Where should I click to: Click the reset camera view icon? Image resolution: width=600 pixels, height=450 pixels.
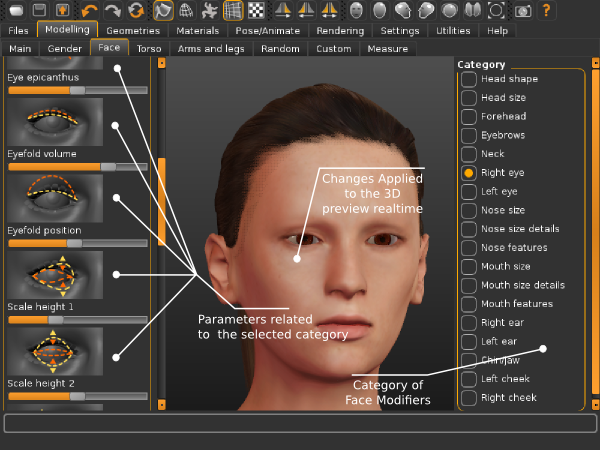497,11
